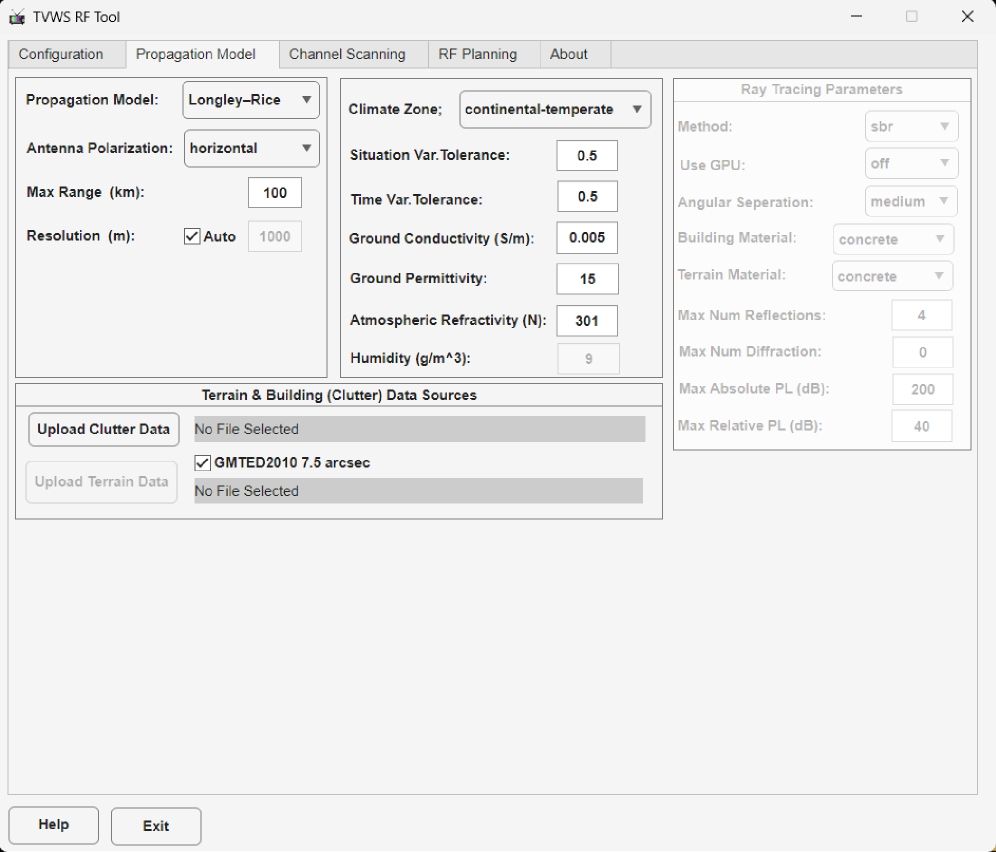Click the Ground Permittivity input box
Image resolution: width=996 pixels, height=852 pixels.
tap(587, 279)
